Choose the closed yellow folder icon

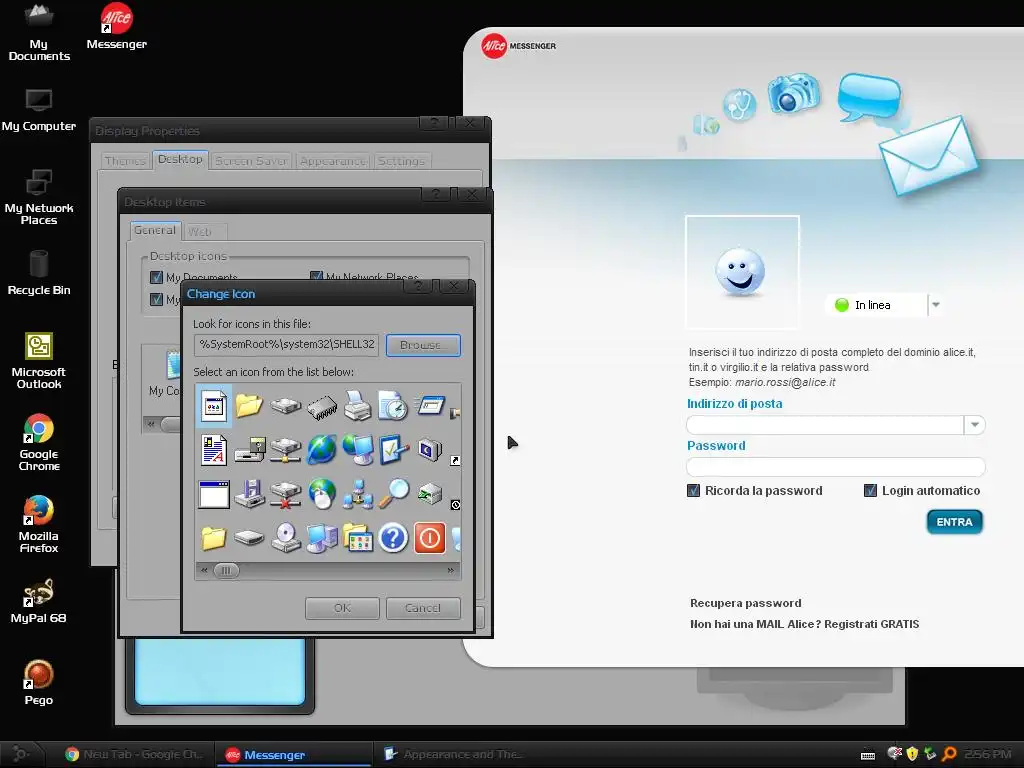pyautogui.click(x=214, y=538)
